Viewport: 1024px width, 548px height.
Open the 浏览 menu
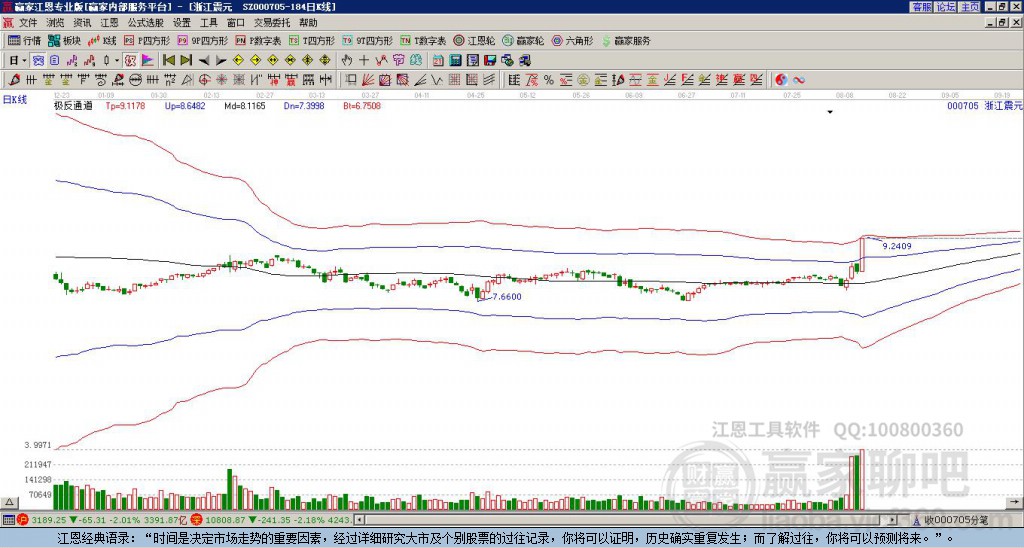click(56, 23)
